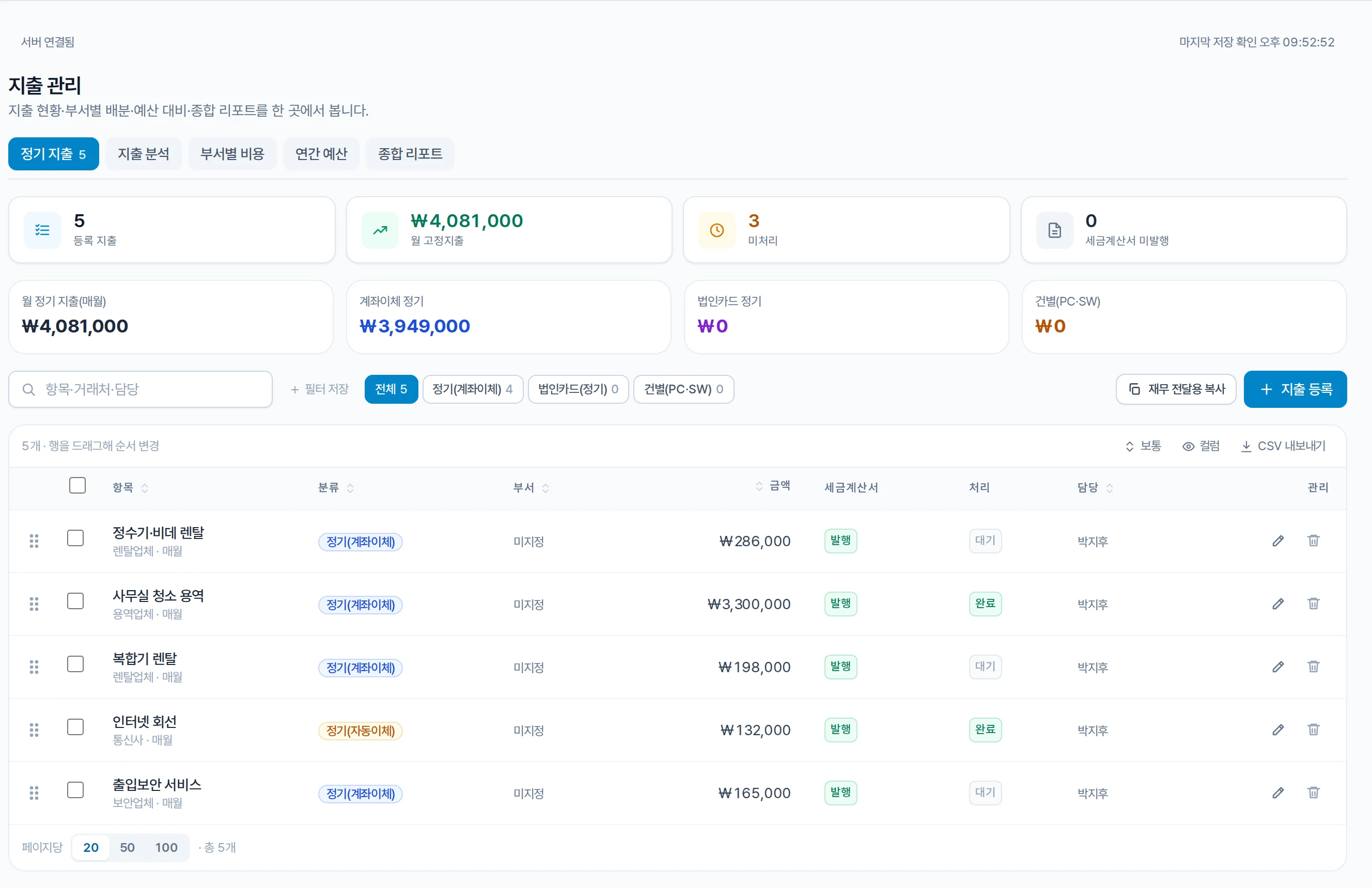This screenshot has height=888, width=1372.
Task: Click the trash icon for 사무실 청소 용역
Action: (1313, 604)
